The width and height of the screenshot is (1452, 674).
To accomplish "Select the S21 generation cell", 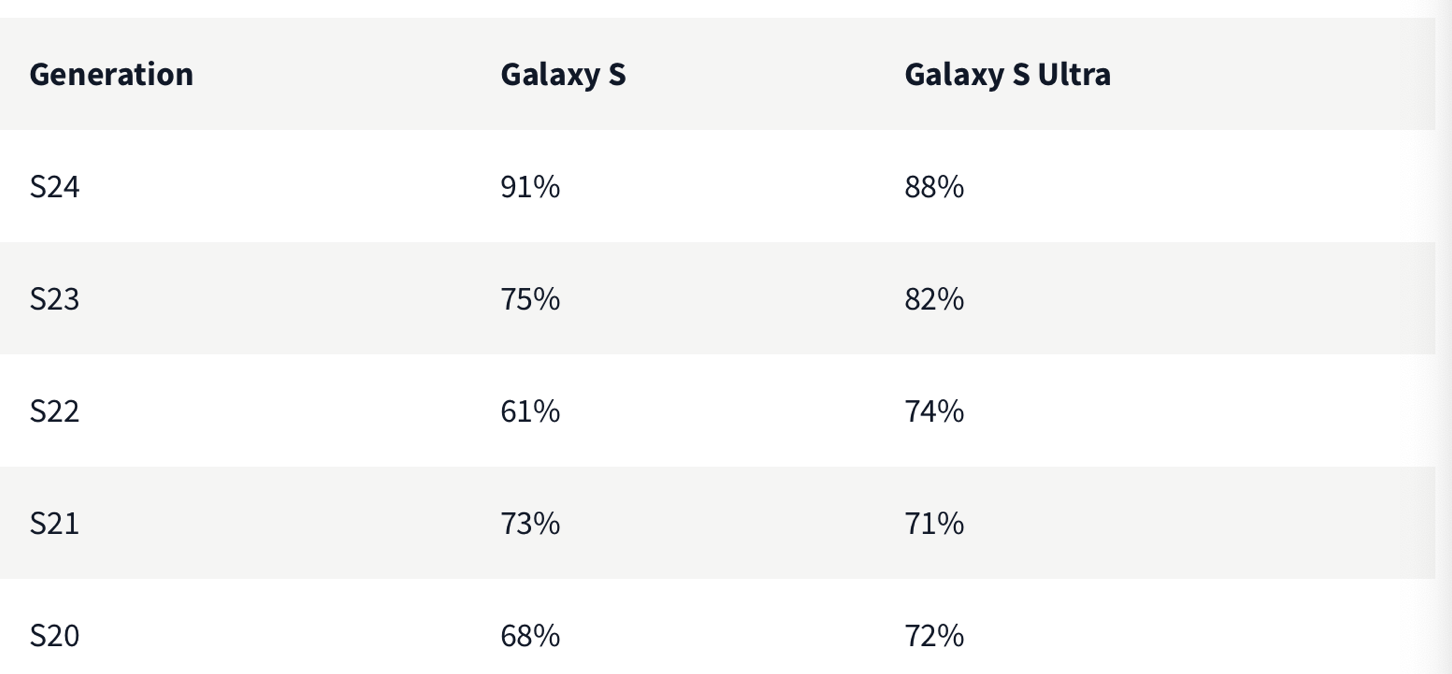I will (x=54, y=523).
